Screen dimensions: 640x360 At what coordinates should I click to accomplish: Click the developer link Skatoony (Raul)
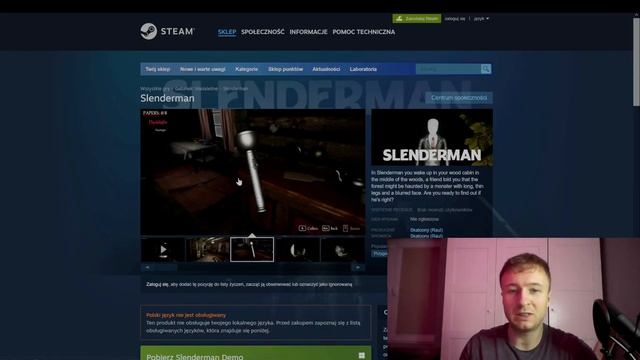click(426, 230)
